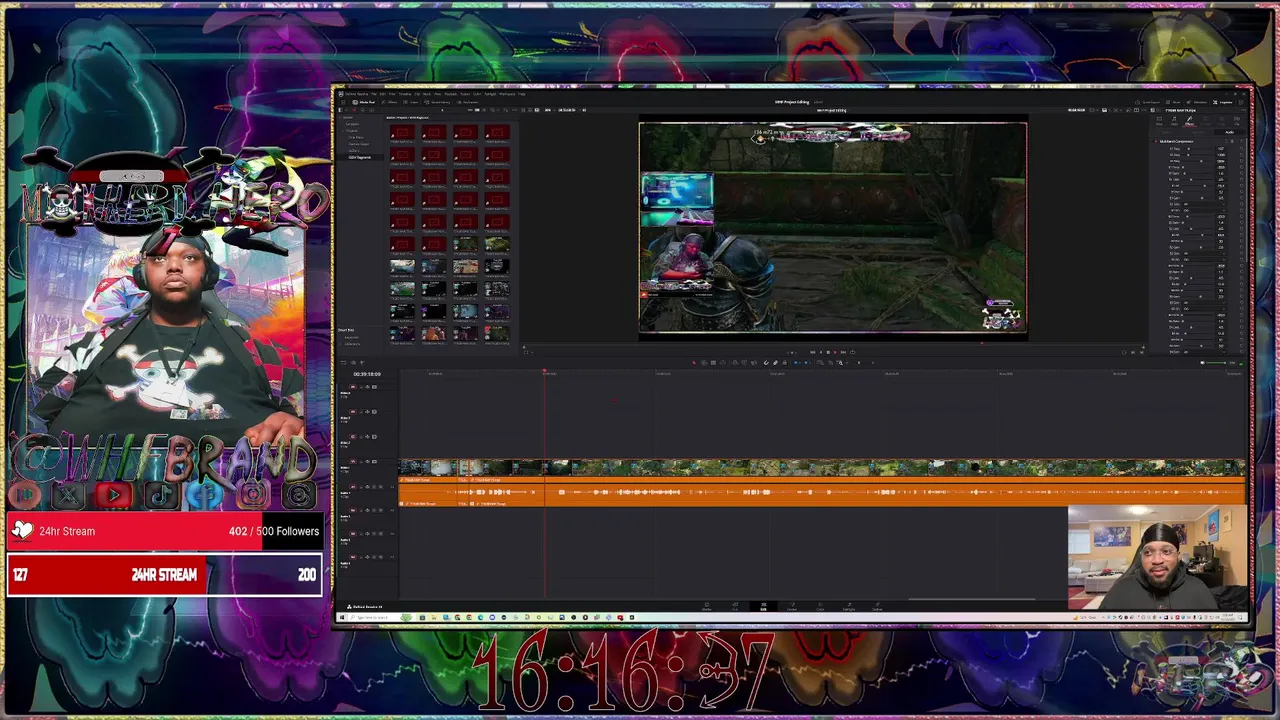This screenshot has width=1280, height=720.
Task: Switch to the Color page tab
Action: pyautogui.click(x=820, y=607)
